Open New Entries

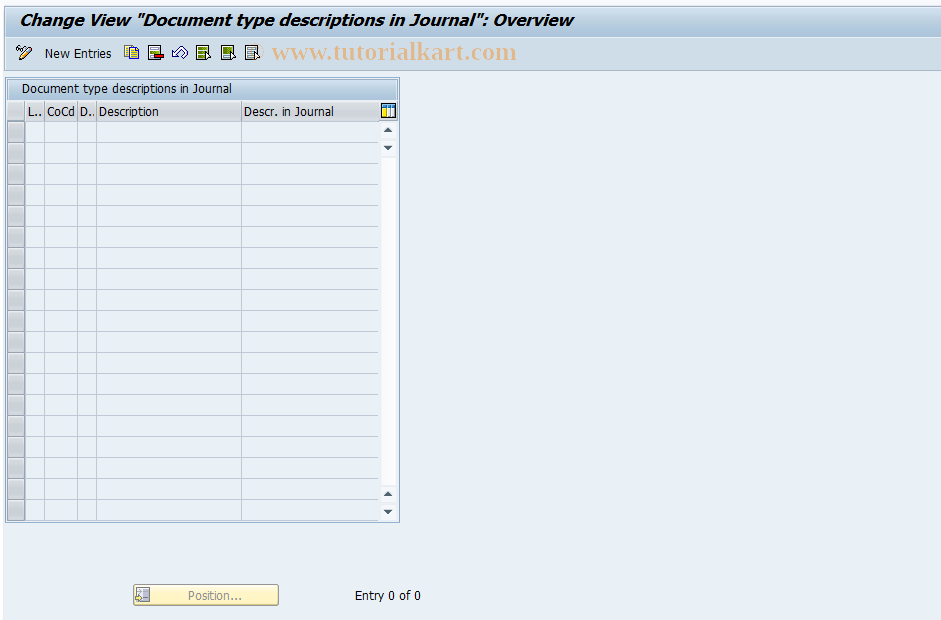pyautogui.click(x=78, y=53)
